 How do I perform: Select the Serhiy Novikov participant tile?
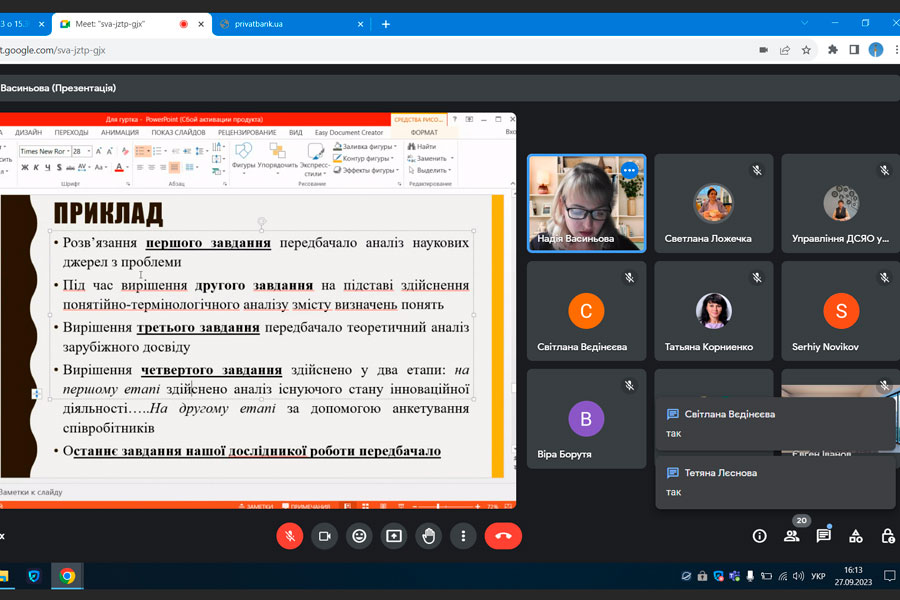point(840,311)
